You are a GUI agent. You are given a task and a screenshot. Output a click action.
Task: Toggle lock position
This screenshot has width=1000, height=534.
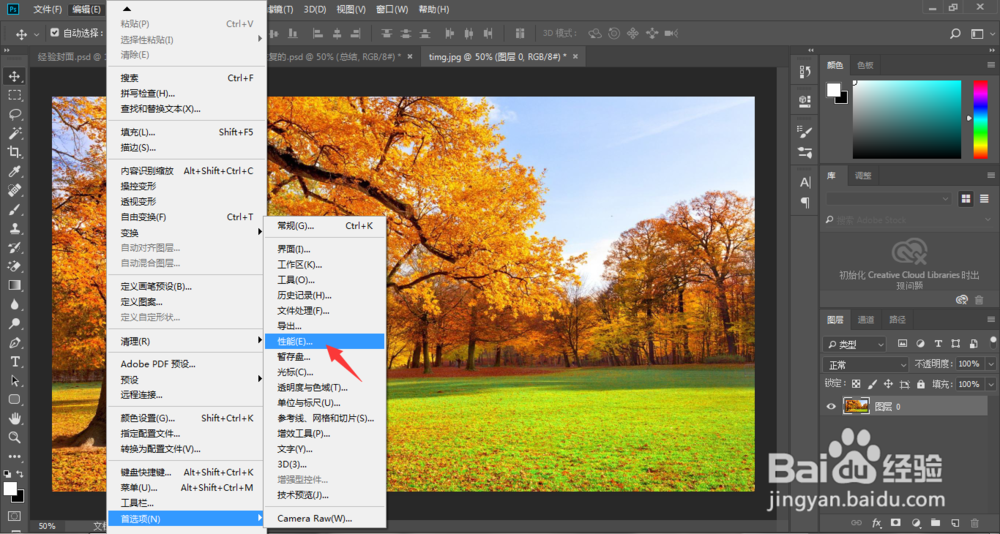coord(888,385)
